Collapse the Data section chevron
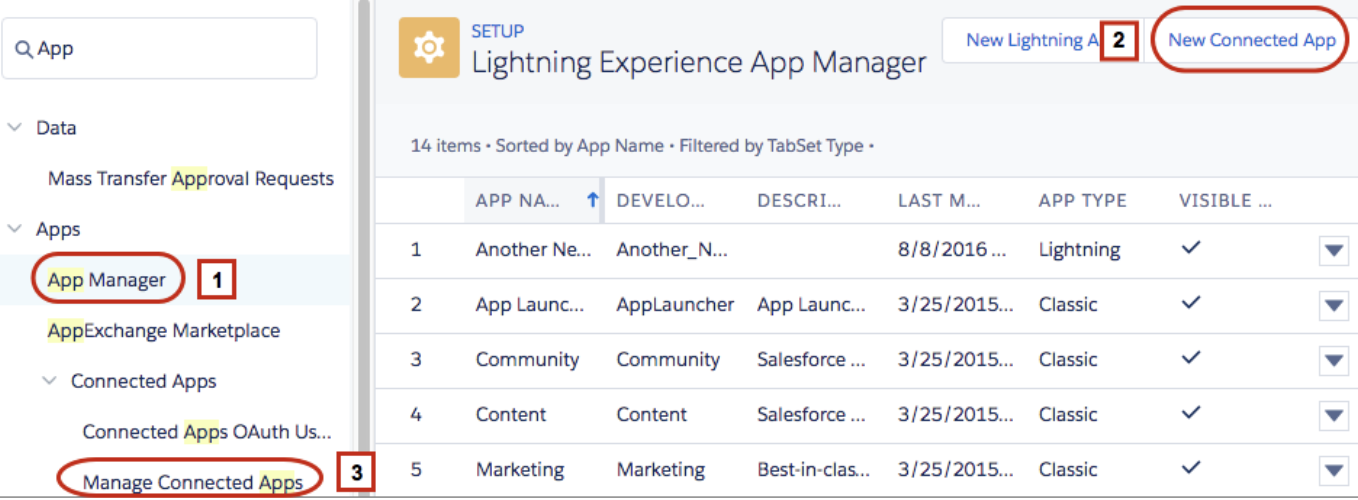This screenshot has width=1358, height=500. coord(14,128)
